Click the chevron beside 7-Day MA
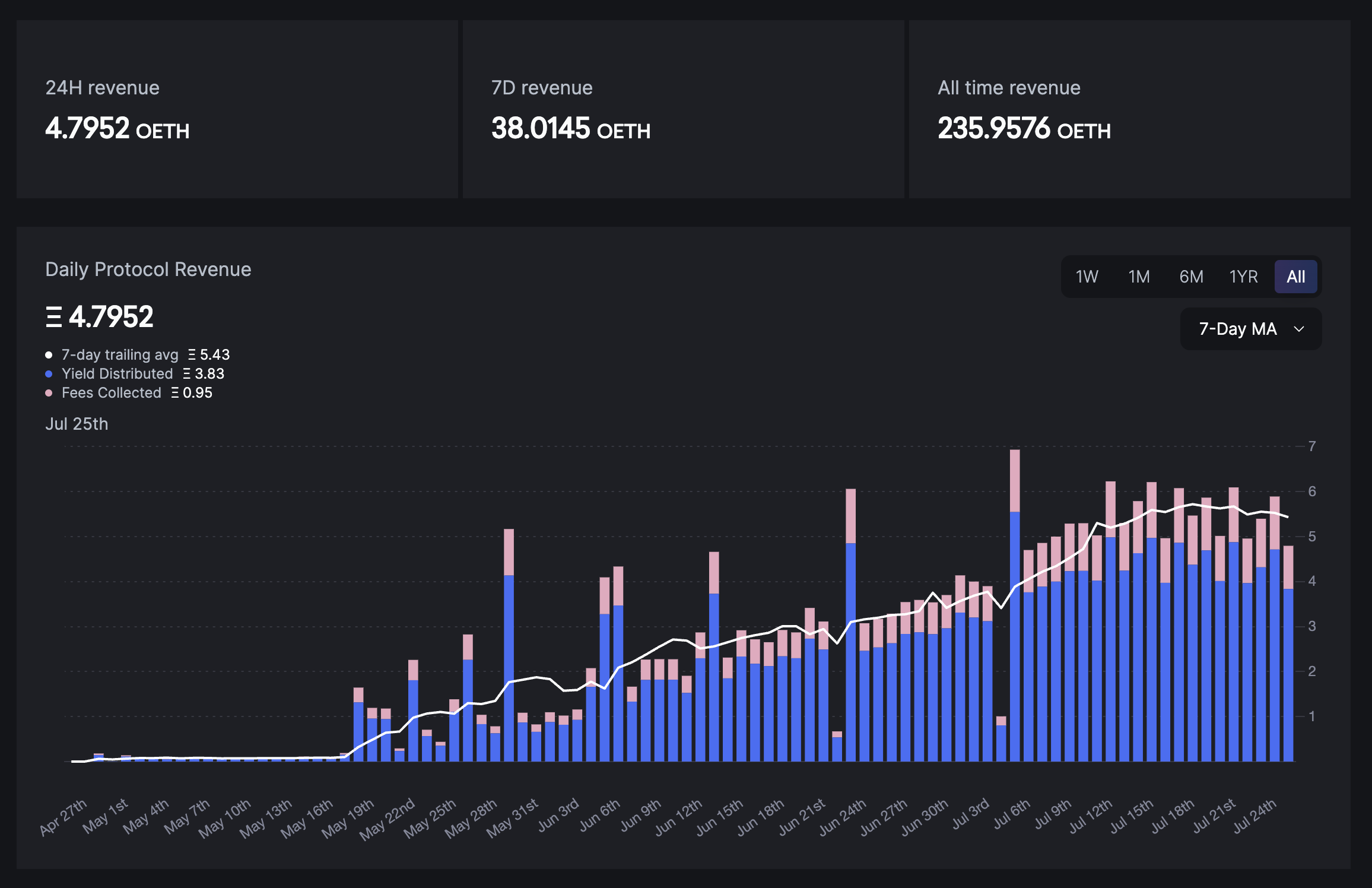Screen dimensions: 1372x888 click(x=1299, y=329)
